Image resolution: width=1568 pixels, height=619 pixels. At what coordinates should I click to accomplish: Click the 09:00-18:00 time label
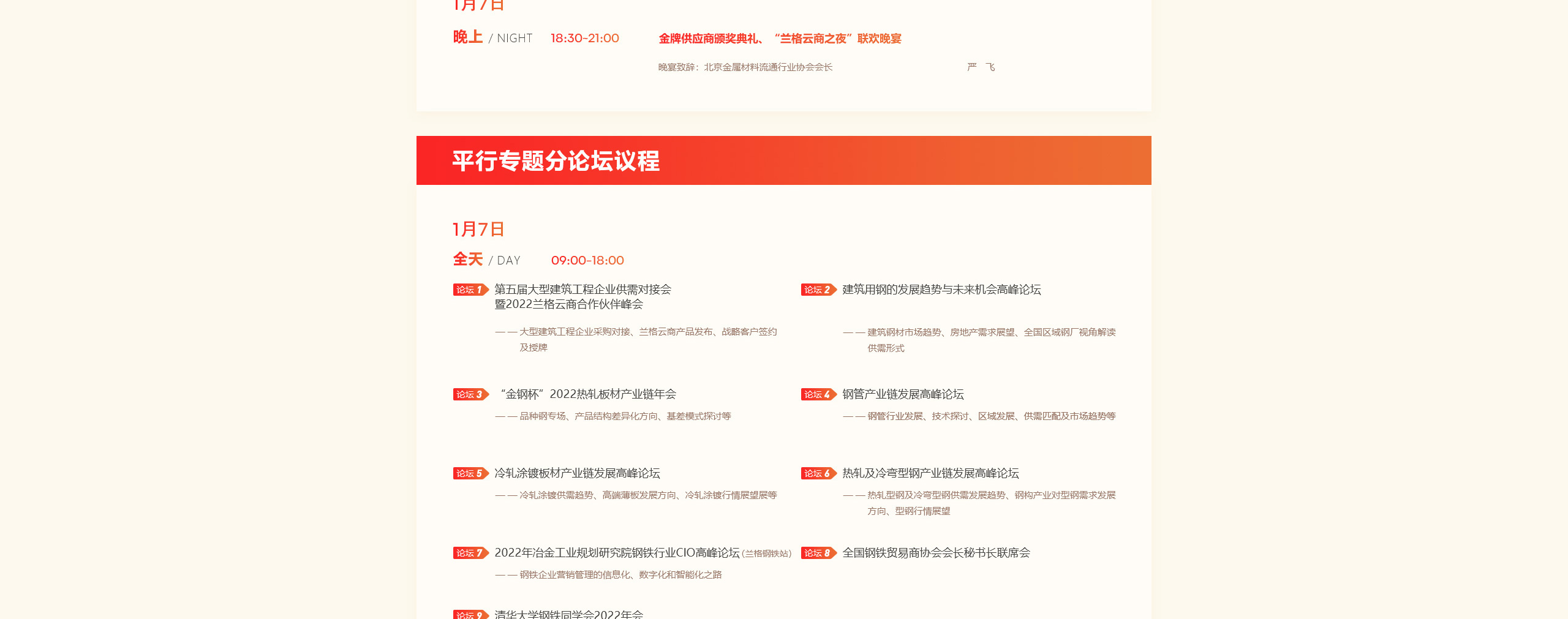tap(587, 261)
